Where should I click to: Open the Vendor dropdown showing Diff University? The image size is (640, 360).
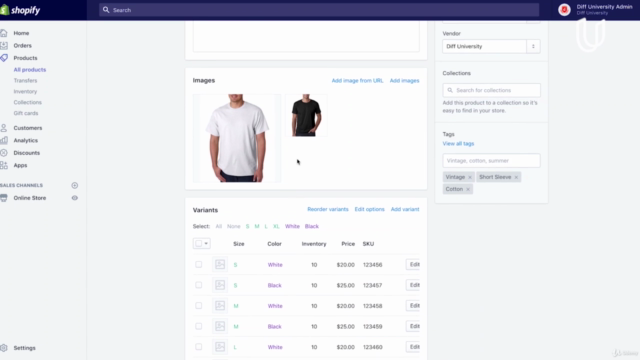click(491, 46)
